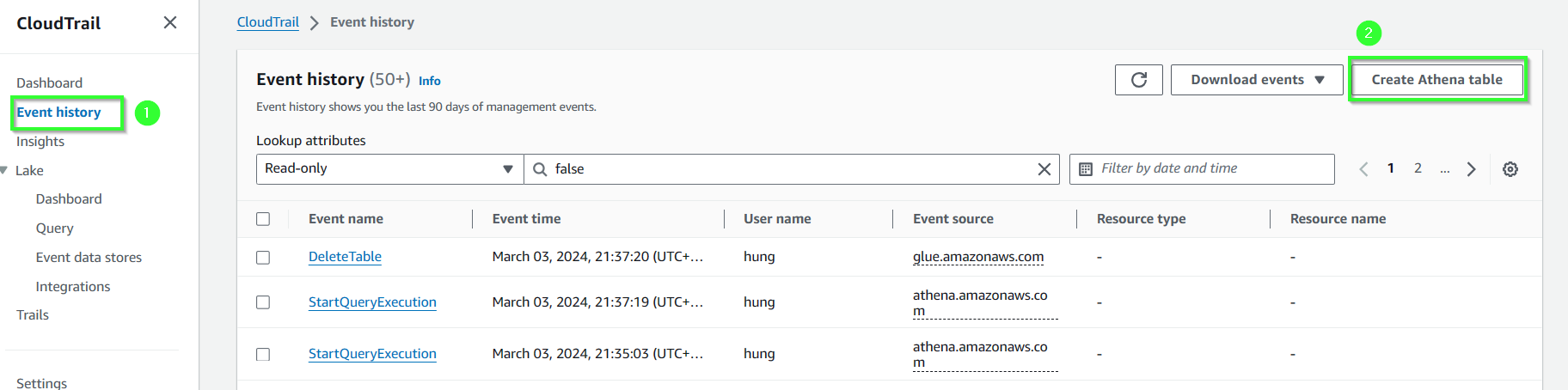Open the DeleteTable event link
1568x390 pixels.
(x=345, y=257)
